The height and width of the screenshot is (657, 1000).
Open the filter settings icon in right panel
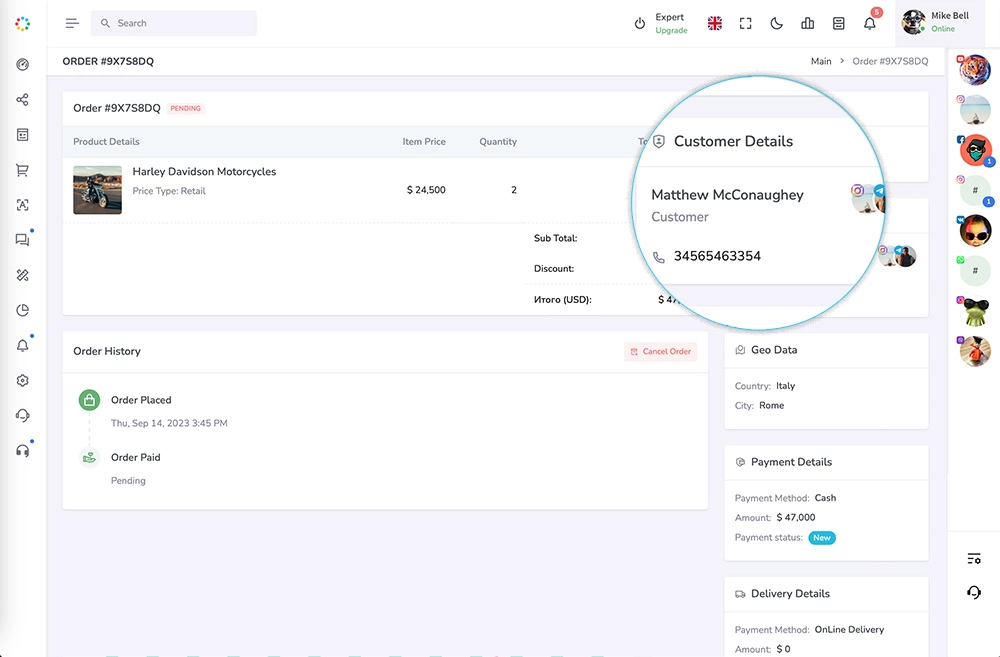pos(974,558)
